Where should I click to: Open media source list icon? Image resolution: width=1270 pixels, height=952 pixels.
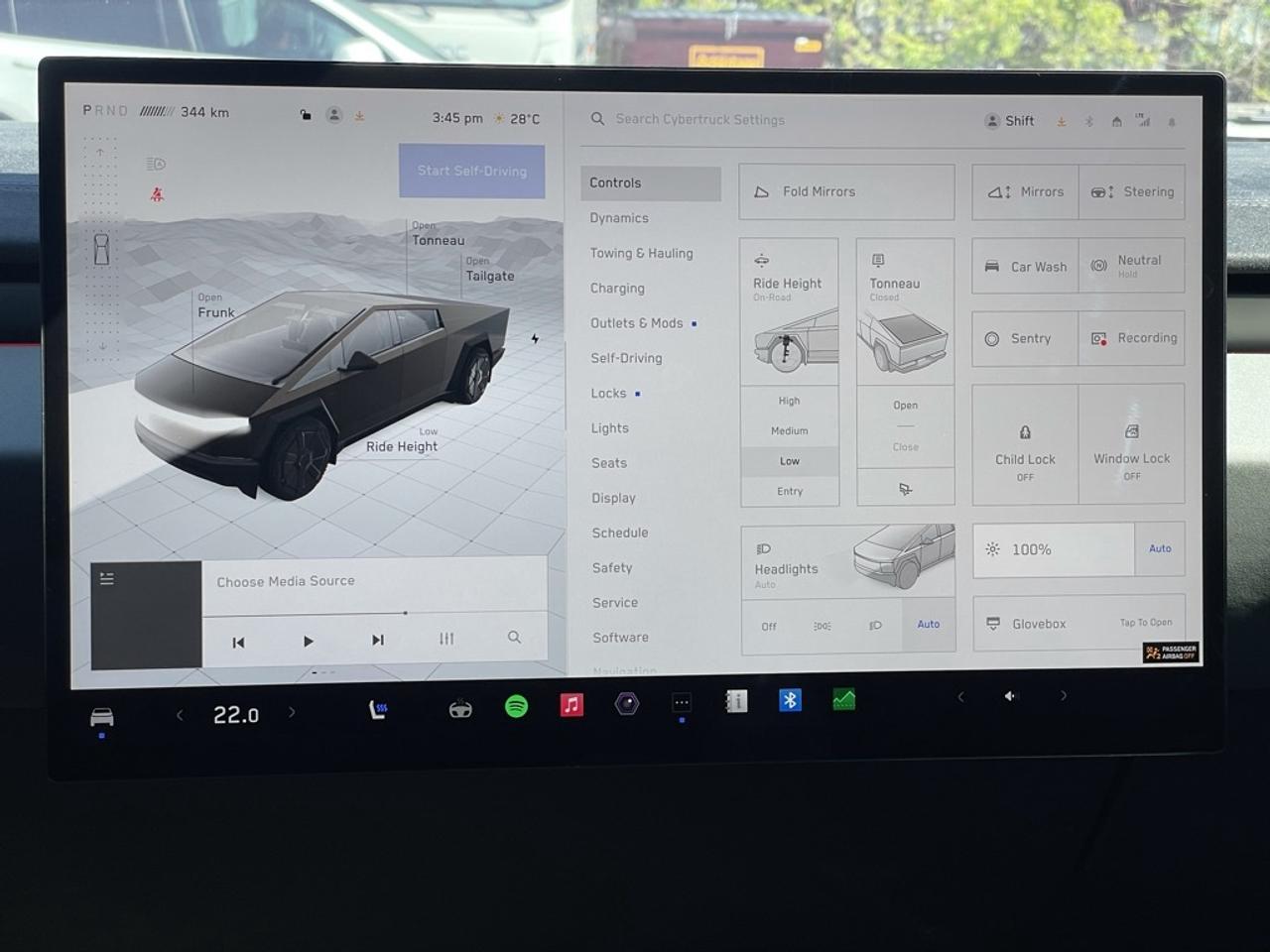click(x=107, y=578)
